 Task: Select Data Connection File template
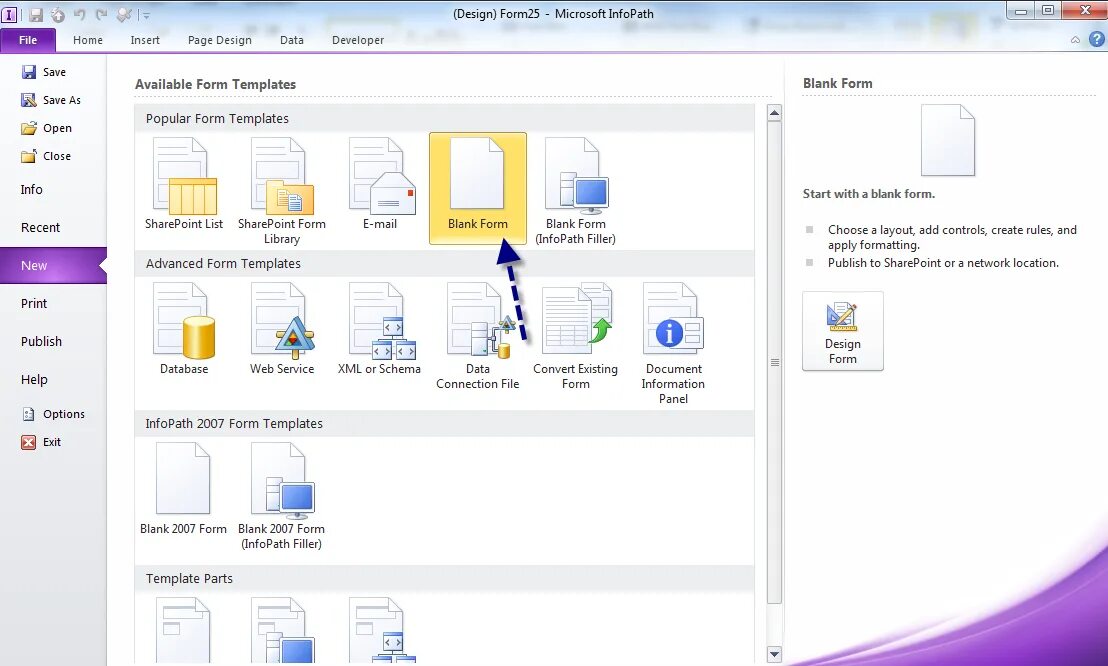478,337
